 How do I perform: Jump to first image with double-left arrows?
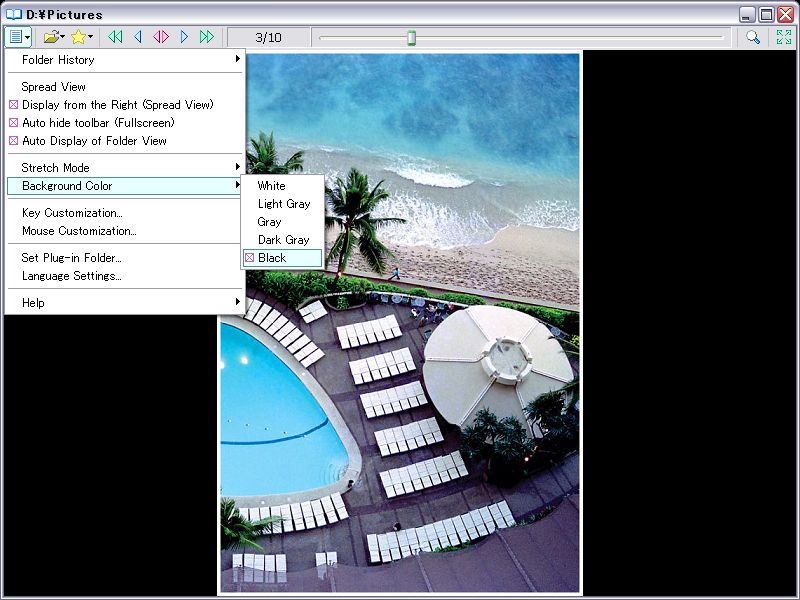pos(116,37)
